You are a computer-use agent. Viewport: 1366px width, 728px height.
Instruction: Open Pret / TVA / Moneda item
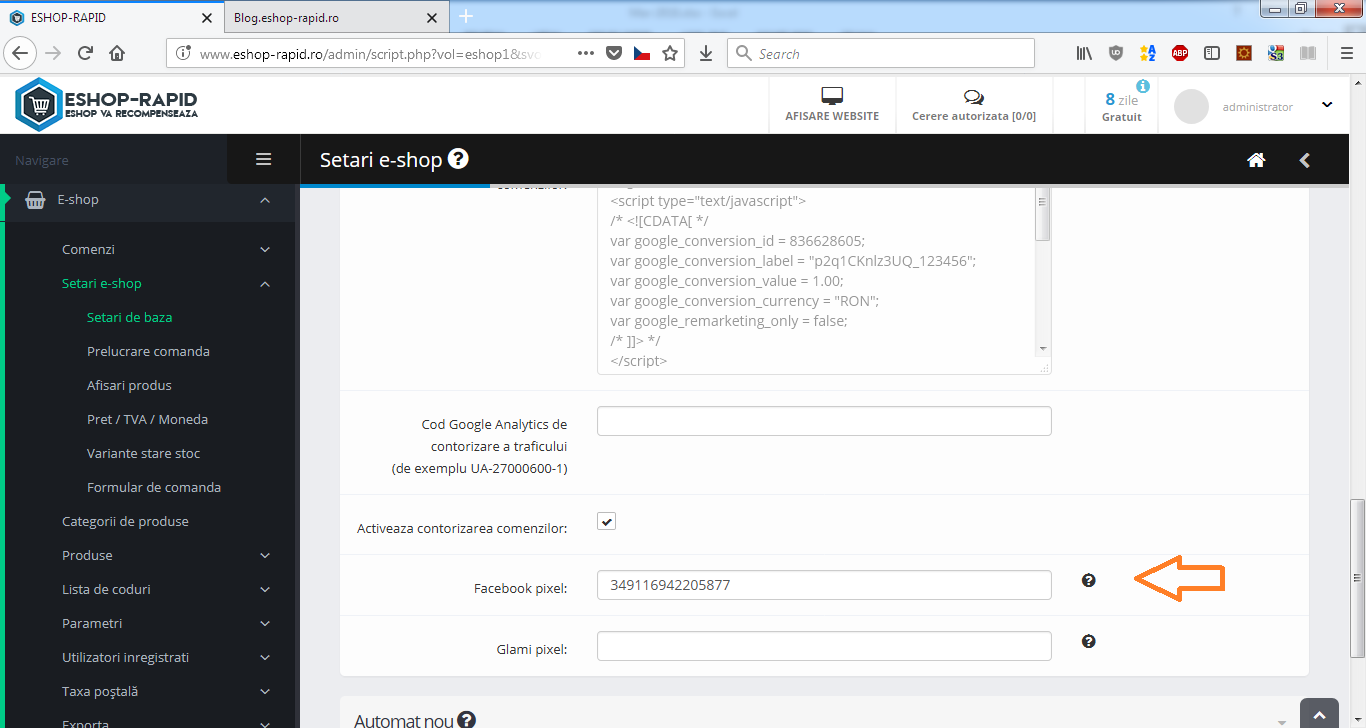click(x=147, y=419)
